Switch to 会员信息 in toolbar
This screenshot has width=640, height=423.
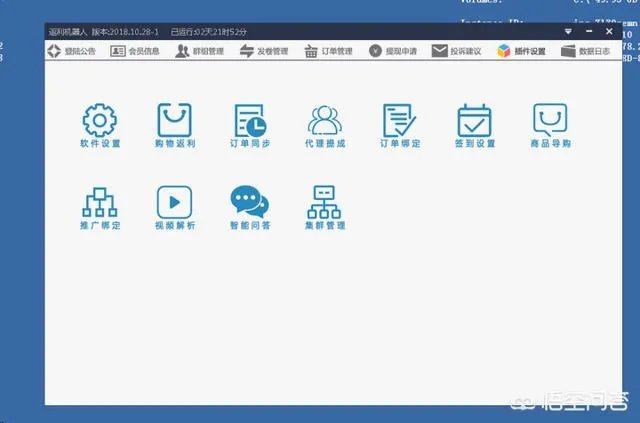click(134, 51)
